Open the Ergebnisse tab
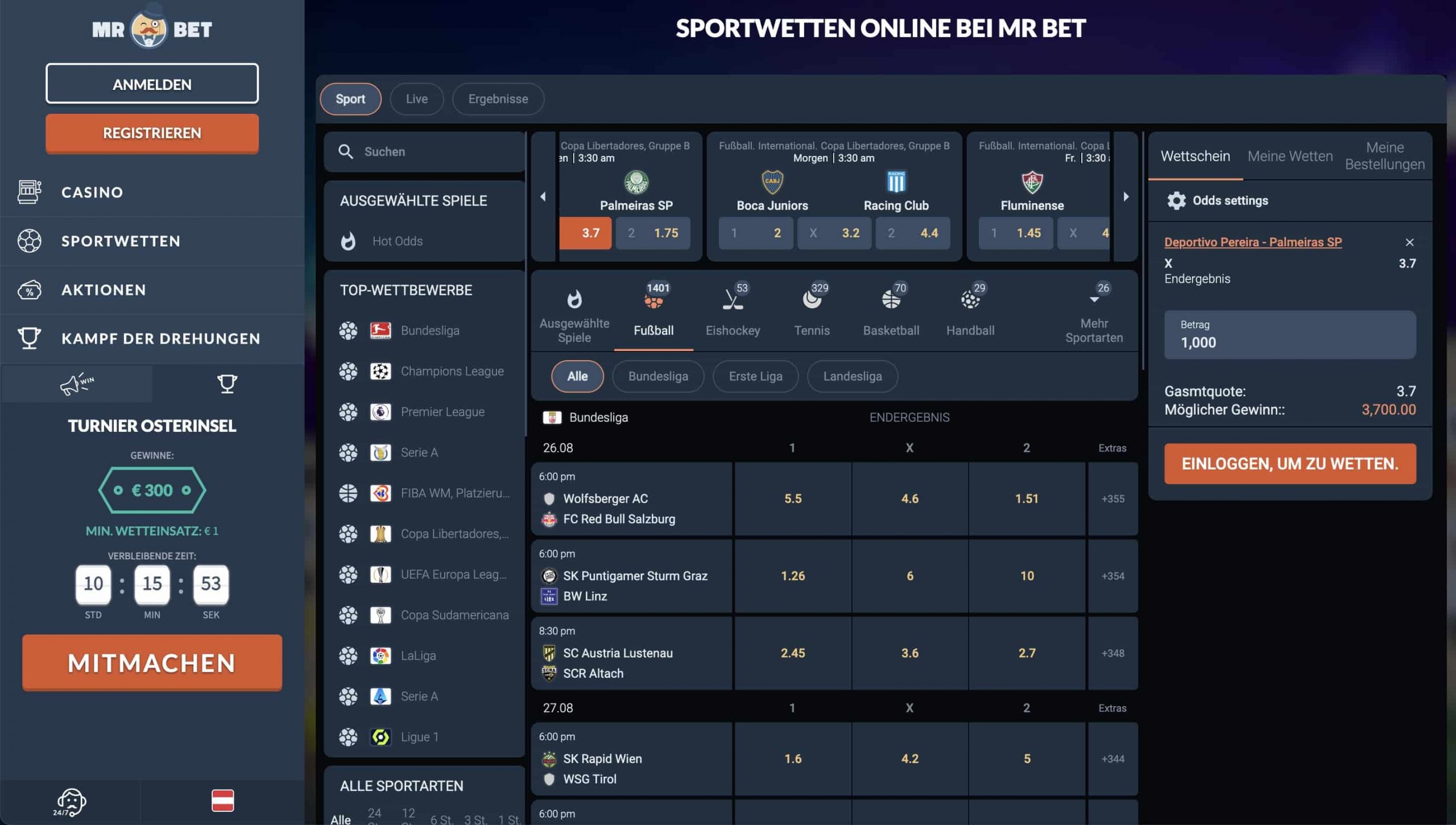Screen dimensions: 1456x825 point(498,99)
